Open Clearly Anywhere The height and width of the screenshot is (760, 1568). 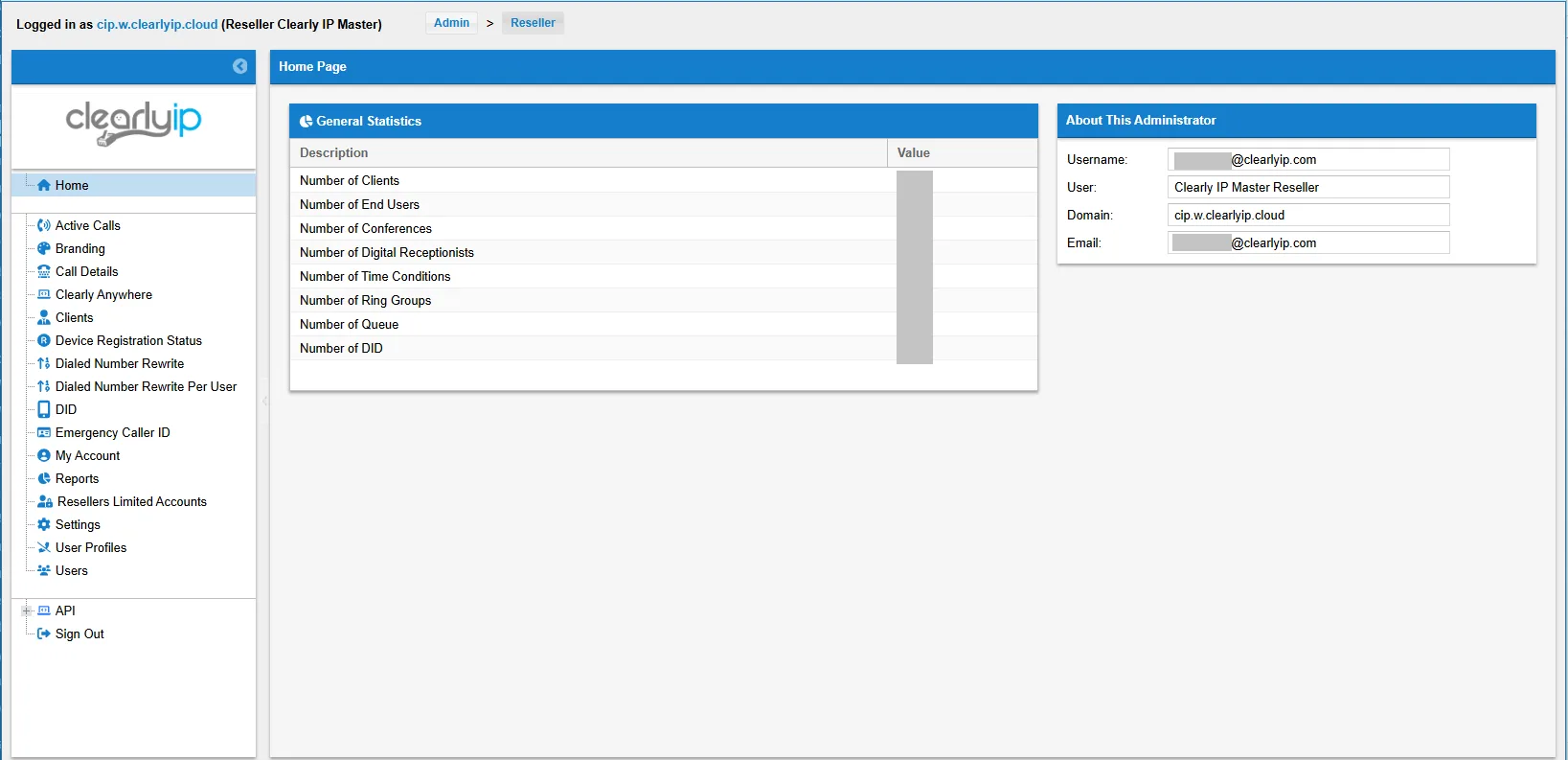[103, 294]
